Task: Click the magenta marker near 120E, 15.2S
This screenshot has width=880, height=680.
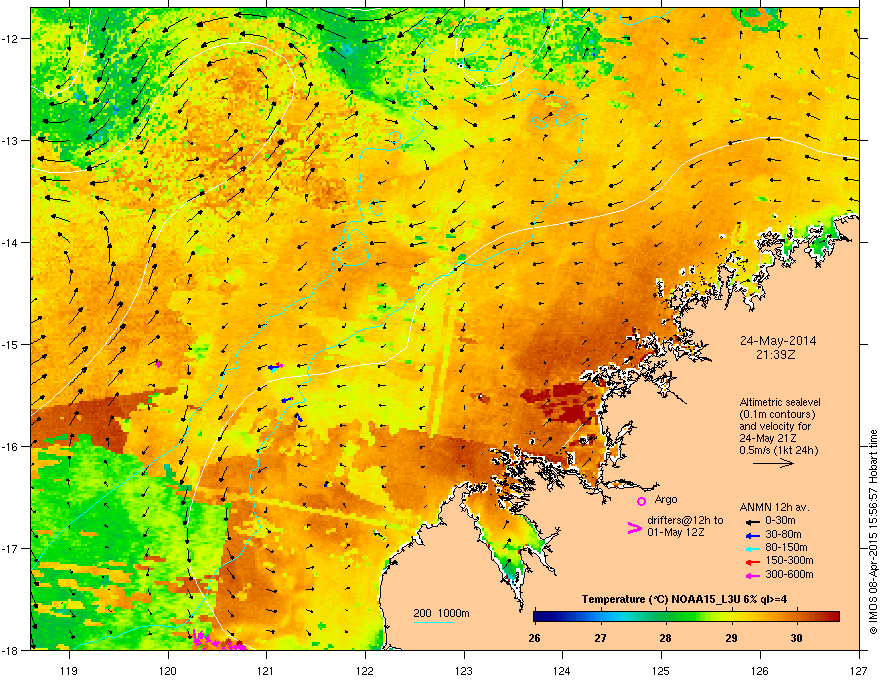Action: tap(158, 364)
